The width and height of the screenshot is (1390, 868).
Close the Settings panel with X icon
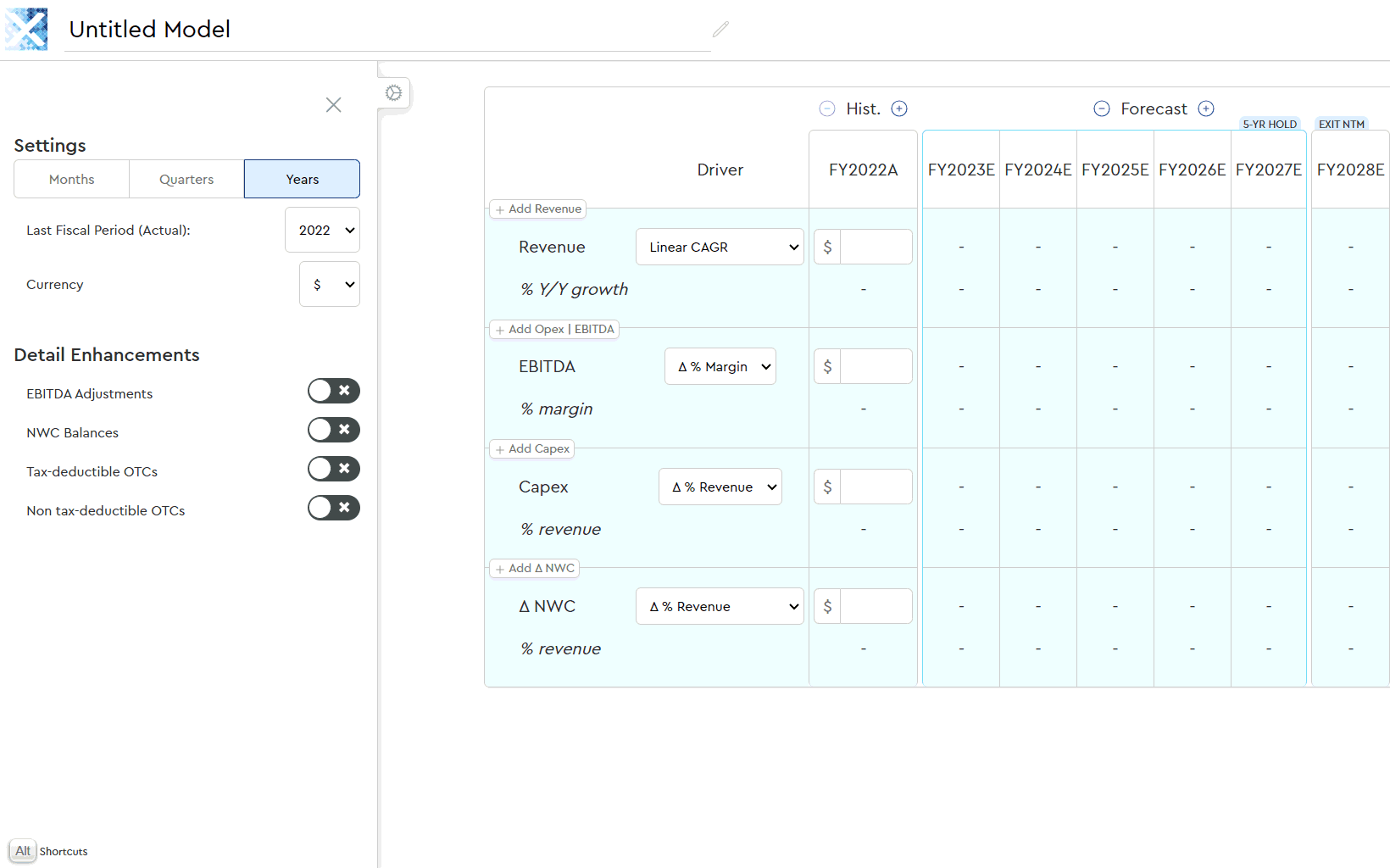tap(333, 104)
